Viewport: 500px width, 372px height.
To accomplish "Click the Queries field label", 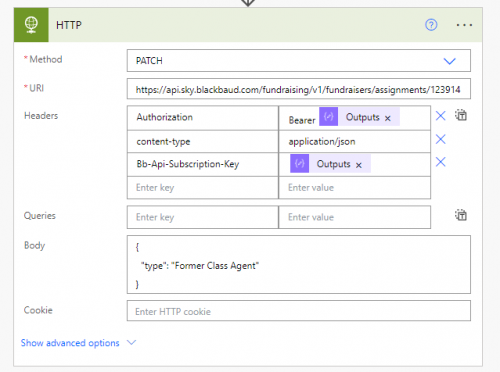I will pos(40,216).
